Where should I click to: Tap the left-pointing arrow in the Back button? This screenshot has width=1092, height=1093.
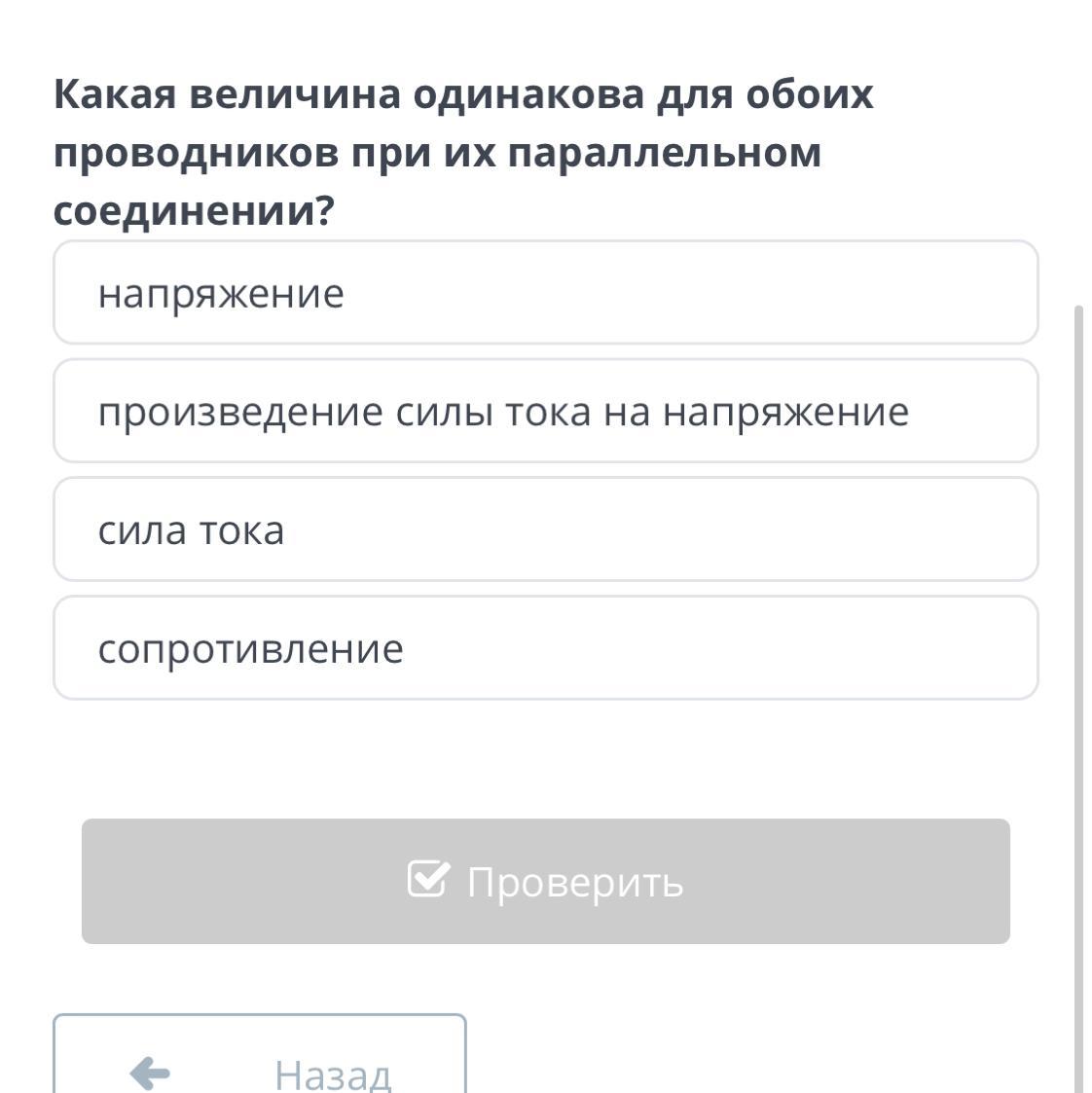tap(148, 1075)
